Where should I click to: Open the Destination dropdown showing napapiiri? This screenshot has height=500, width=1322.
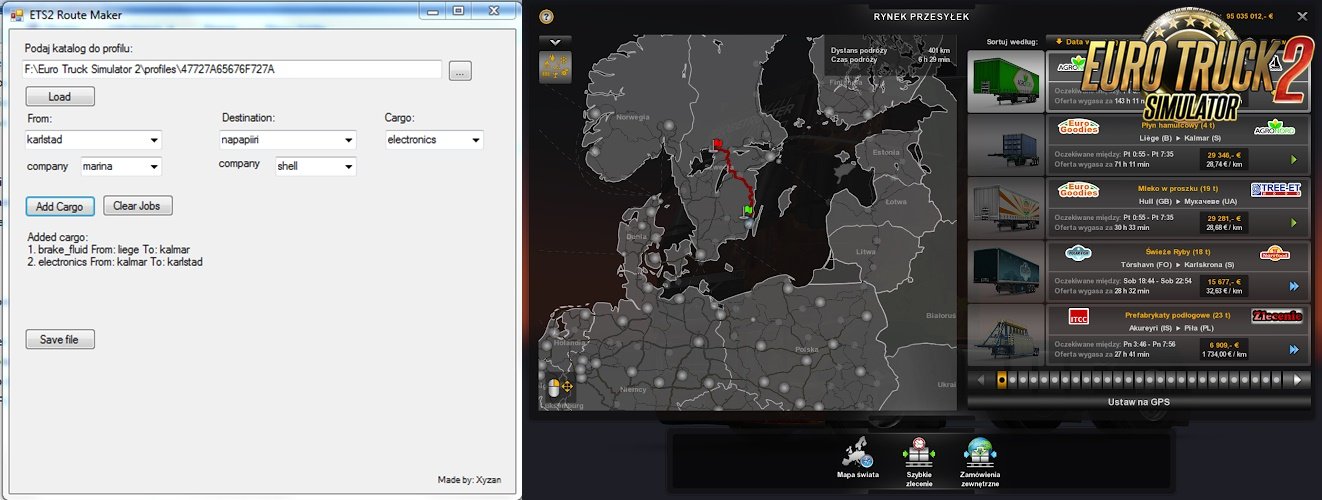coord(348,140)
